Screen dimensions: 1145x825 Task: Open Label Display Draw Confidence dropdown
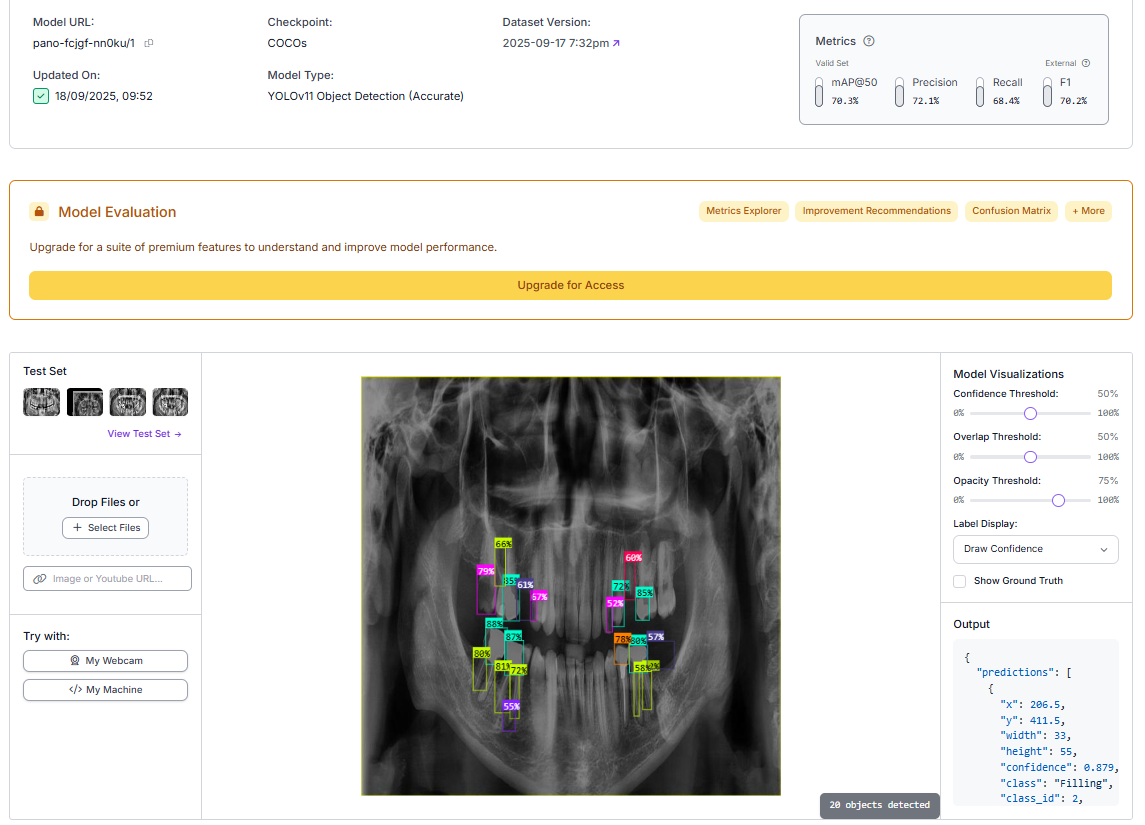pos(1035,549)
